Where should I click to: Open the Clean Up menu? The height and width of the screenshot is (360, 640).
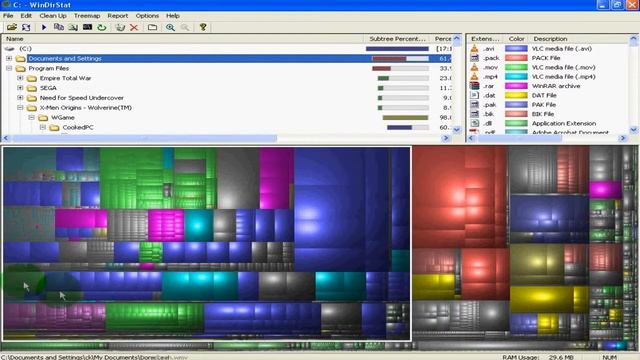53,16
